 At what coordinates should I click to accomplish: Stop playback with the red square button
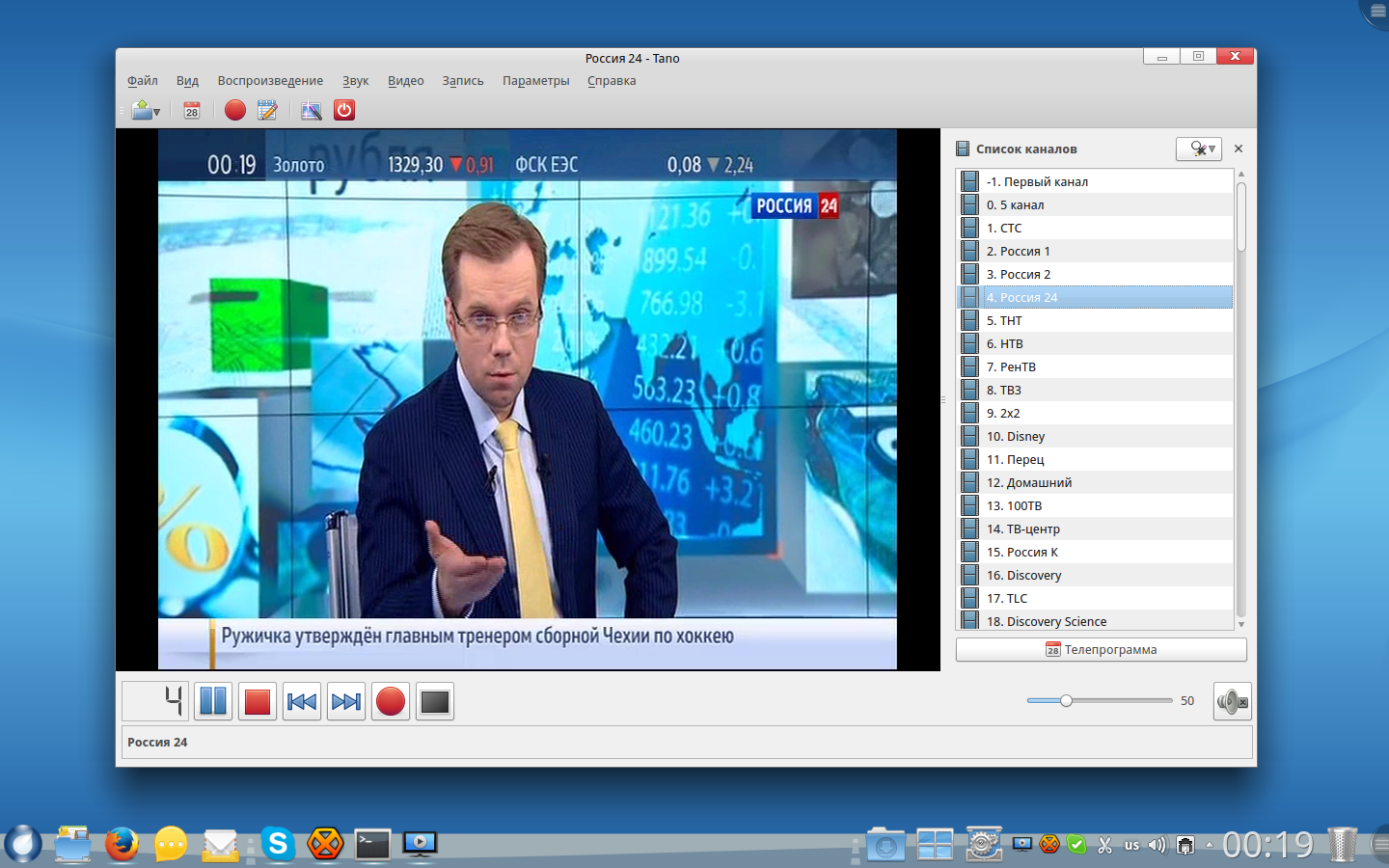point(258,702)
